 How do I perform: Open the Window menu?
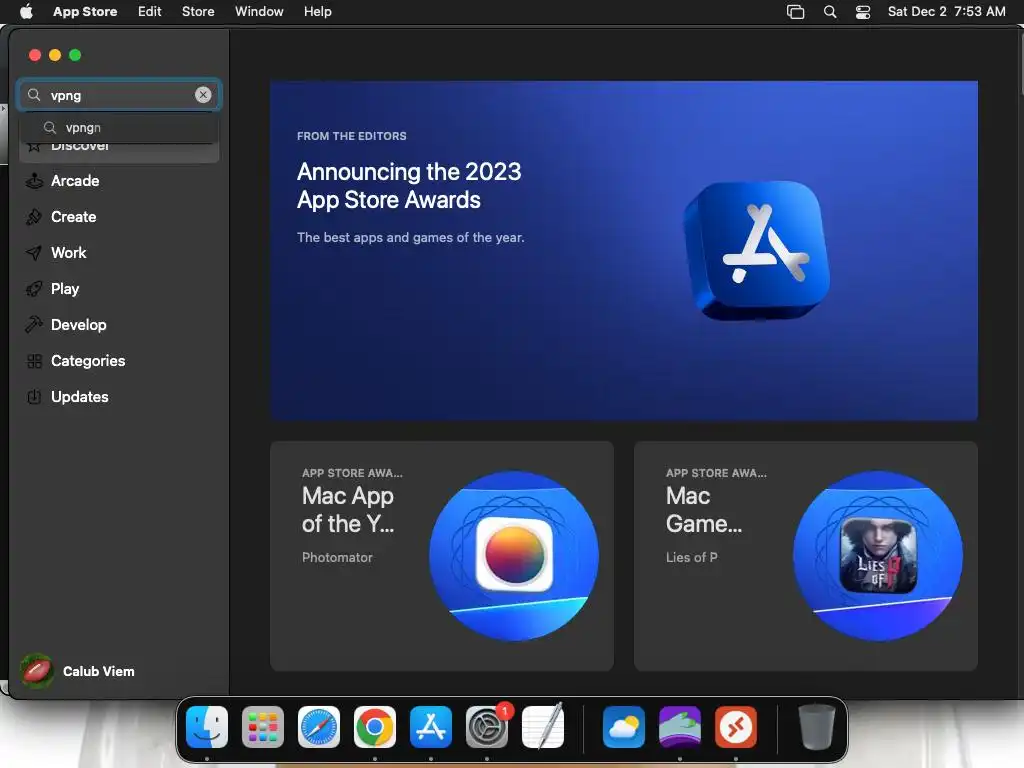(x=259, y=11)
